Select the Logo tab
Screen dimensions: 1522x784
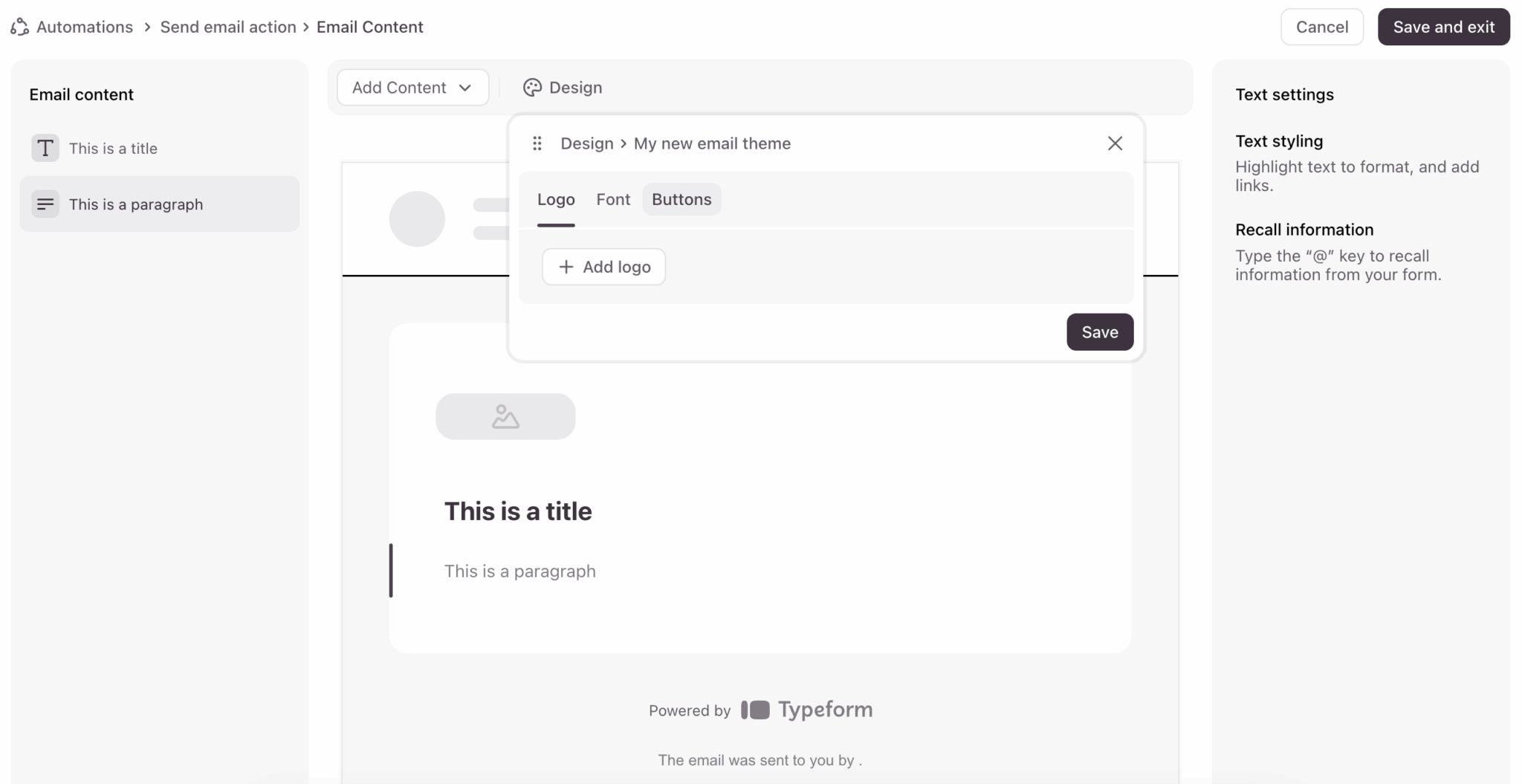pos(556,199)
